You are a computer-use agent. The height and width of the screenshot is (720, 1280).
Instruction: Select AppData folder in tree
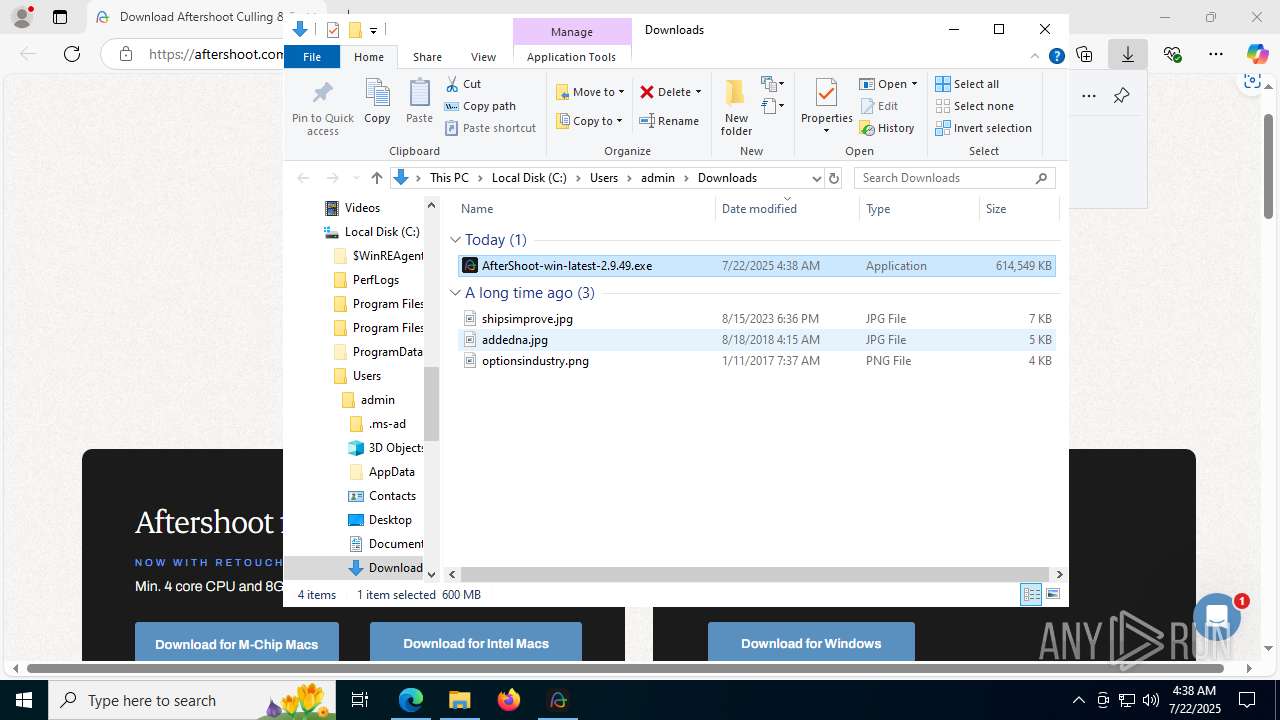click(391, 472)
